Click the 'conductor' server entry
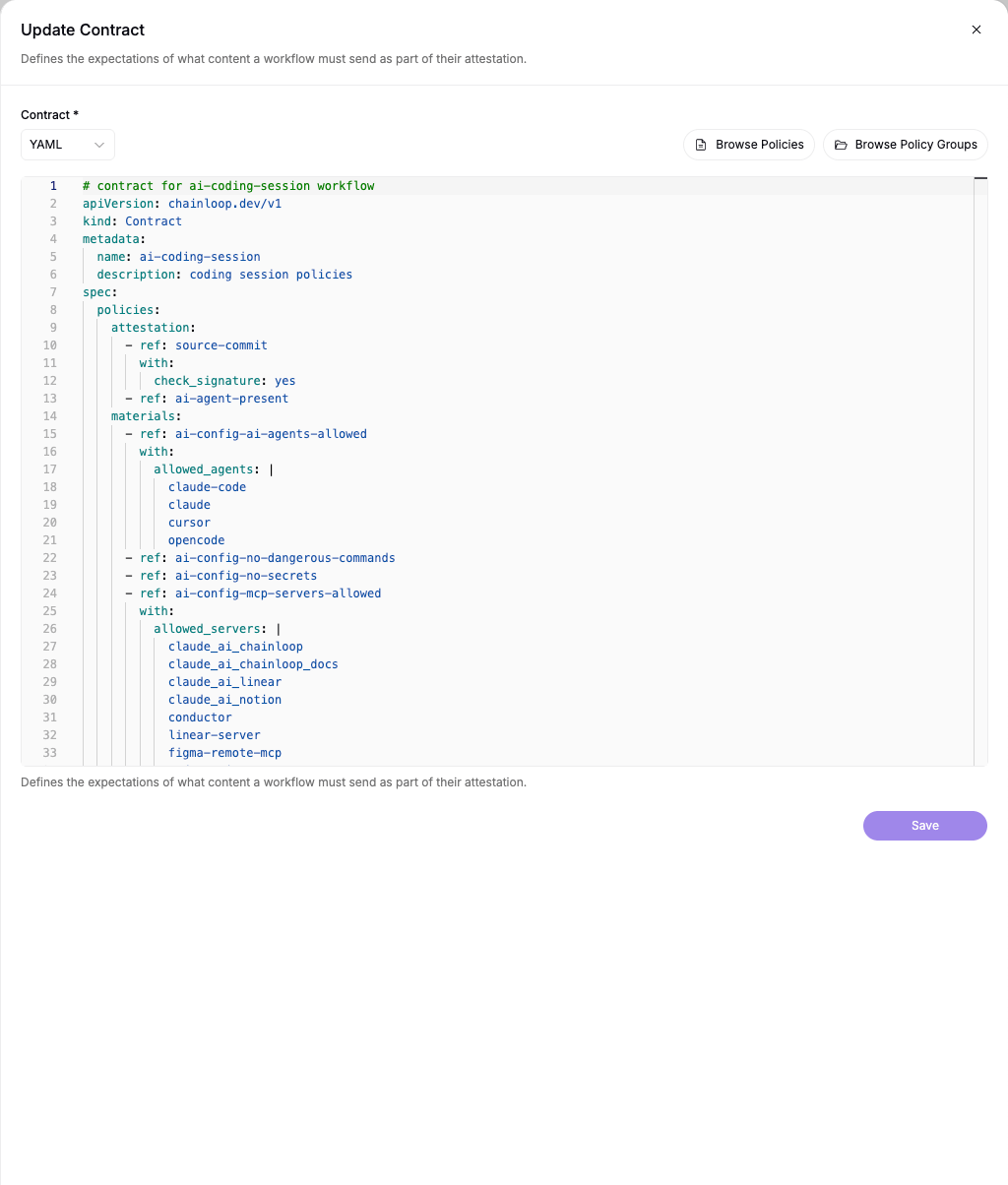 pos(200,717)
